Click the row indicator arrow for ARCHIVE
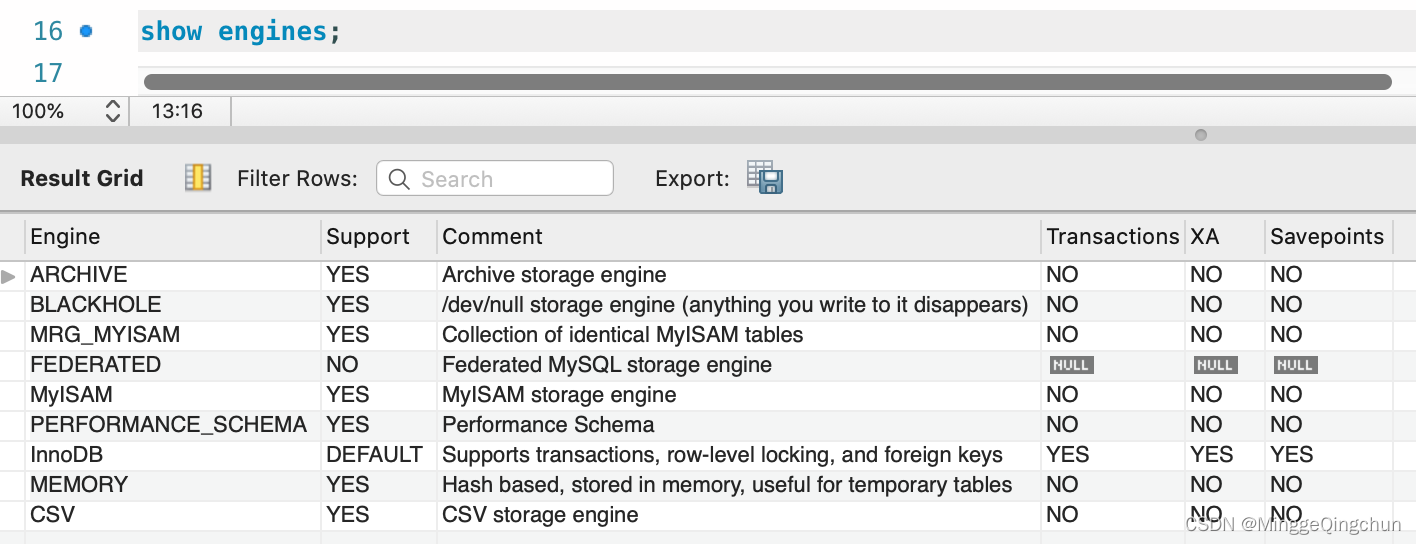 click(9, 275)
